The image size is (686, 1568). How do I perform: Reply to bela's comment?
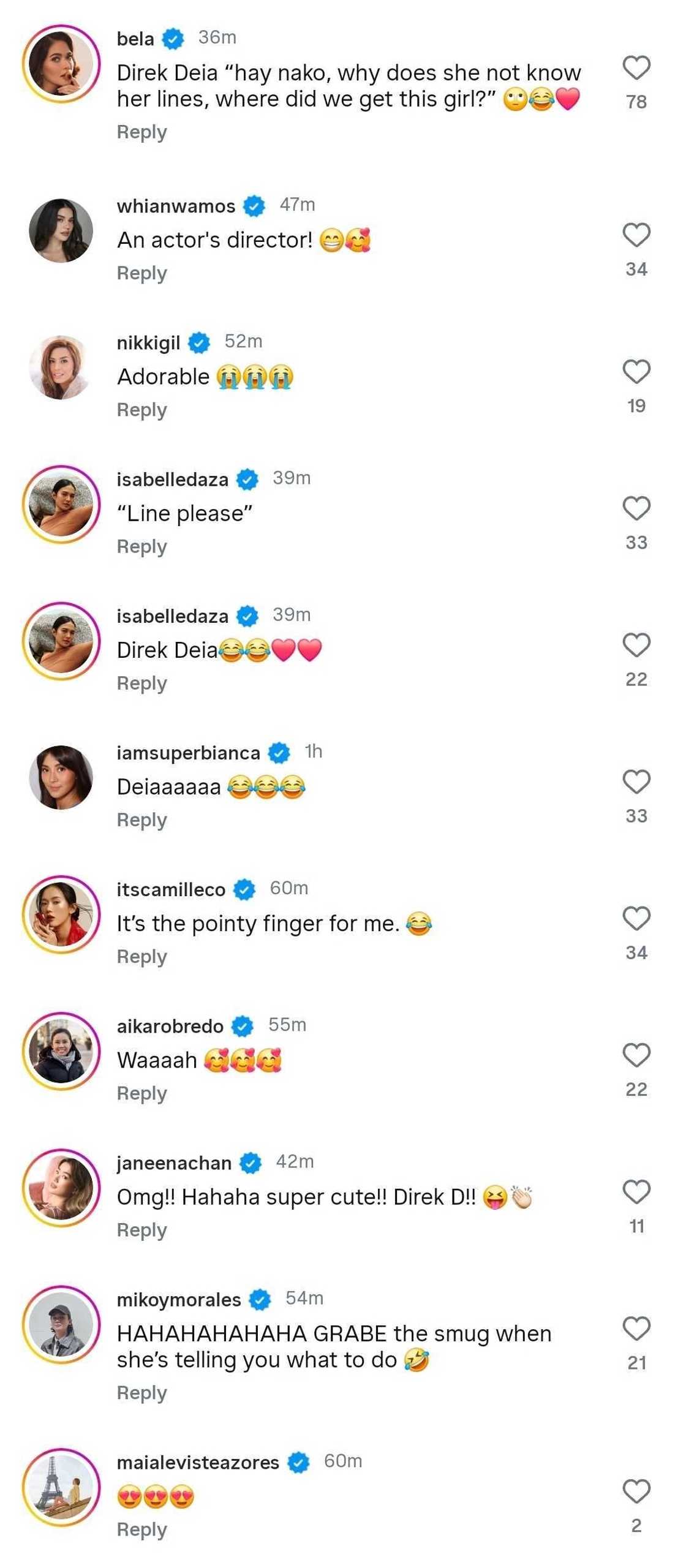(x=141, y=132)
